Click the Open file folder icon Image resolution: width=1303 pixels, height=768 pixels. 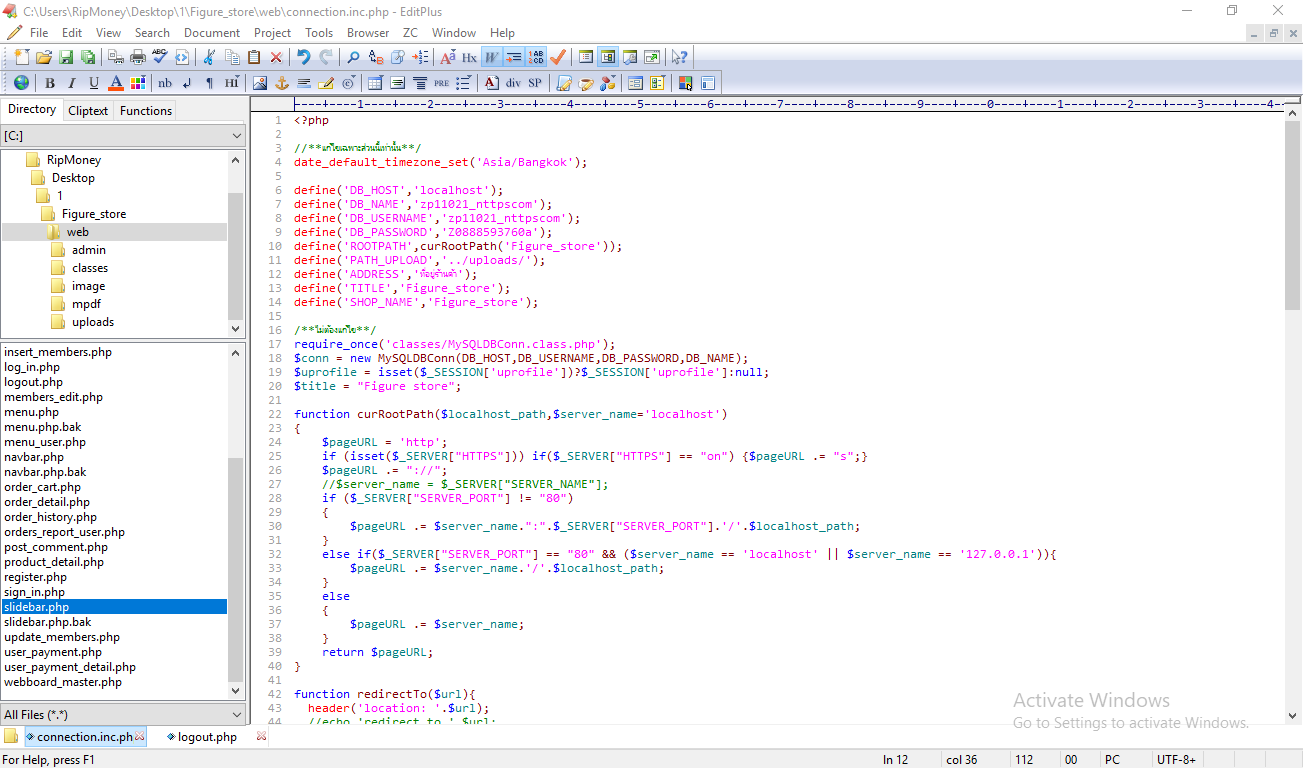[x=44, y=57]
